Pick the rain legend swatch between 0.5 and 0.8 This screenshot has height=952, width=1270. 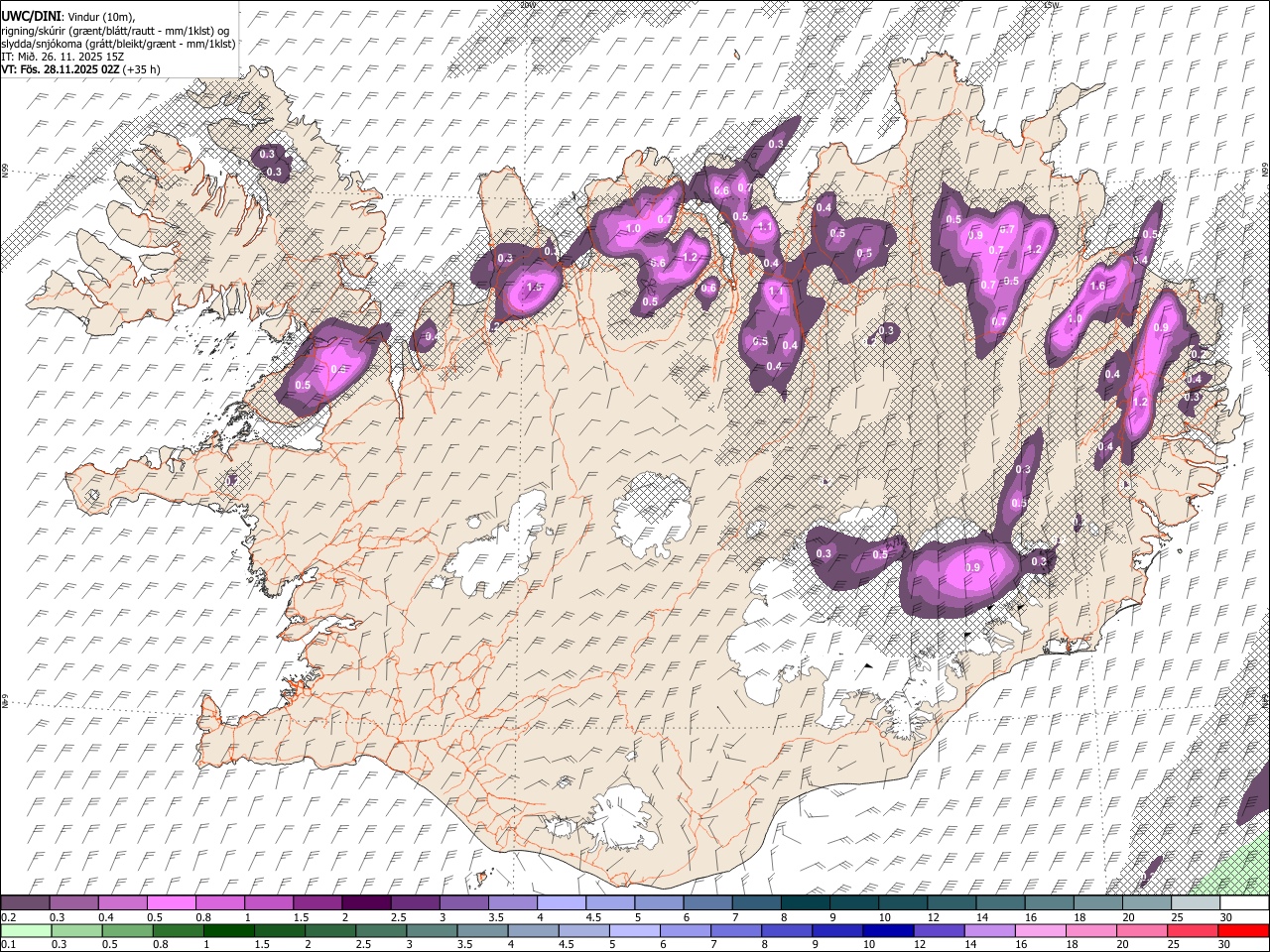click(x=127, y=930)
